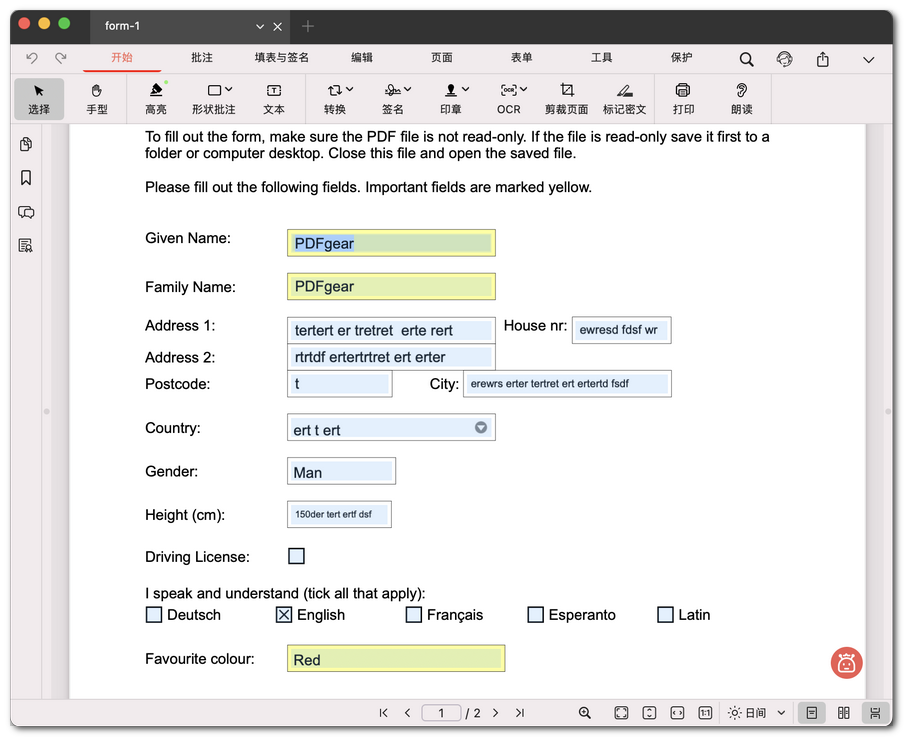Click the Crop Page tool (剪裁页面)
Viewport: 904px width, 737px height.
coord(566,98)
